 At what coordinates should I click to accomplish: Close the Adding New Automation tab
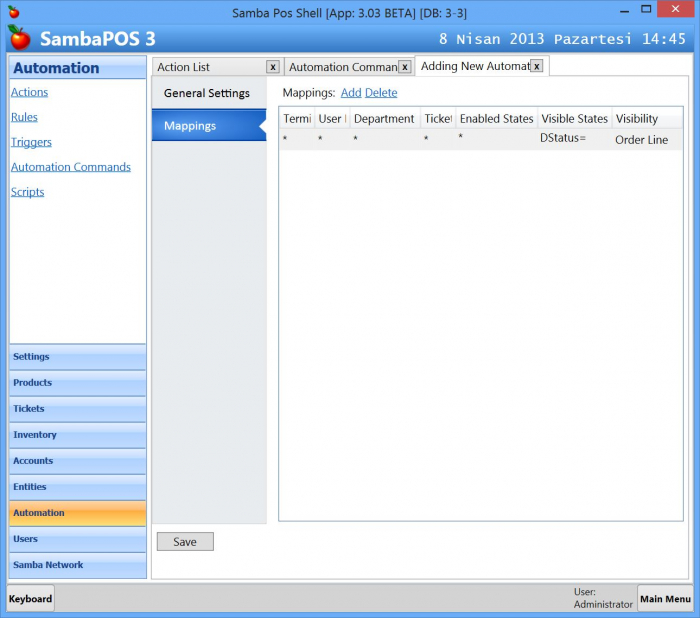tap(537, 66)
